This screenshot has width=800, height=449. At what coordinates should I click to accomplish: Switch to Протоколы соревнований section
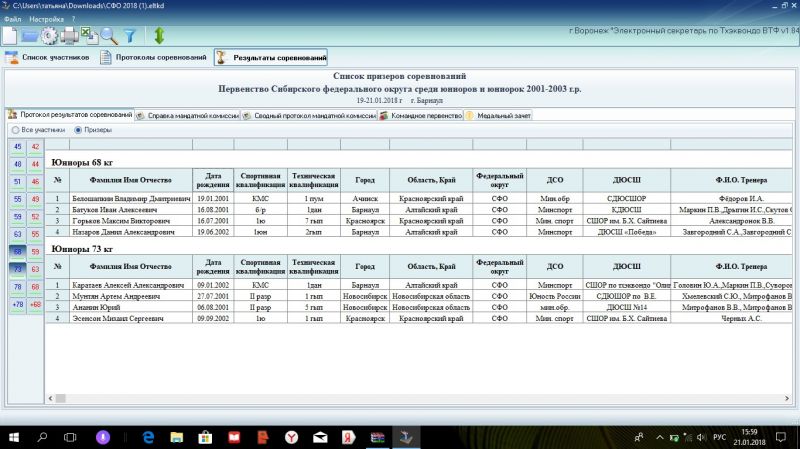pyautogui.click(x=154, y=57)
